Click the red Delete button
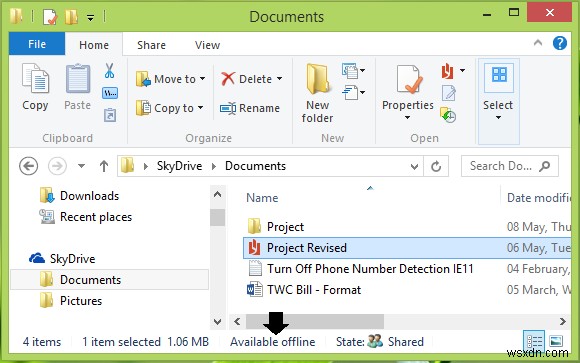 252,79
